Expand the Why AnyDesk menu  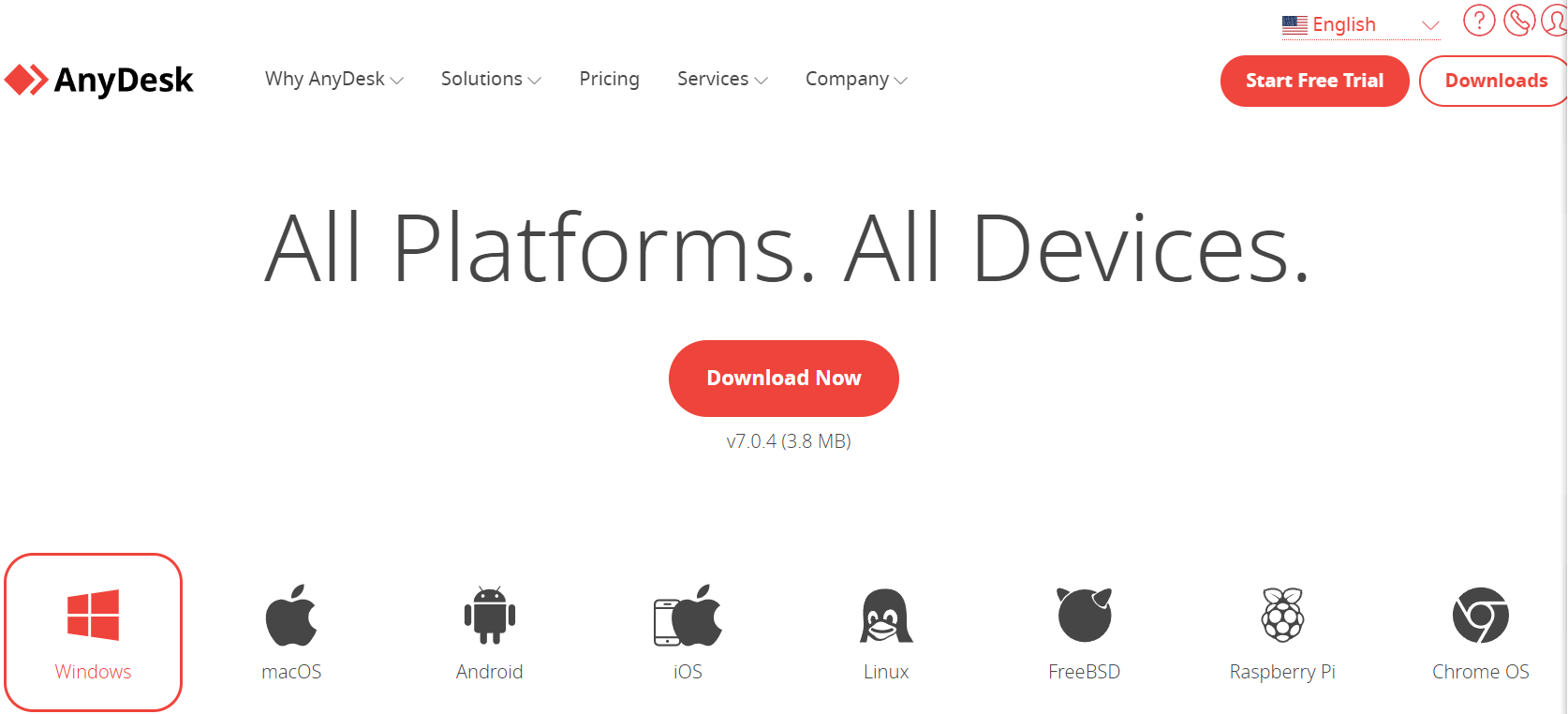point(334,79)
